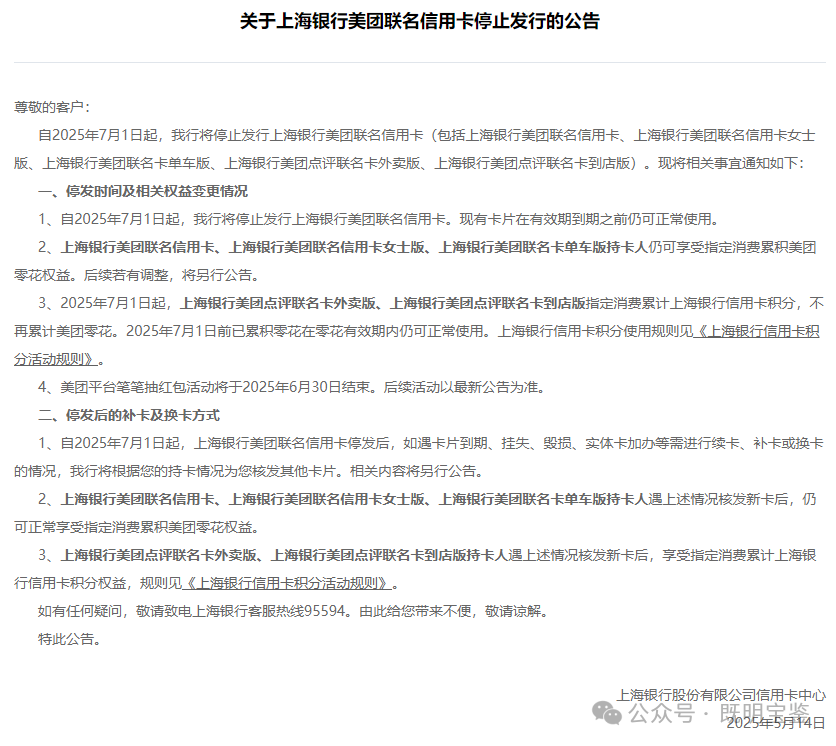This screenshot has width=836, height=746.
Task: Click the sentence 由此给您带来不便，敬请谅解。
Action: [x=454, y=611]
